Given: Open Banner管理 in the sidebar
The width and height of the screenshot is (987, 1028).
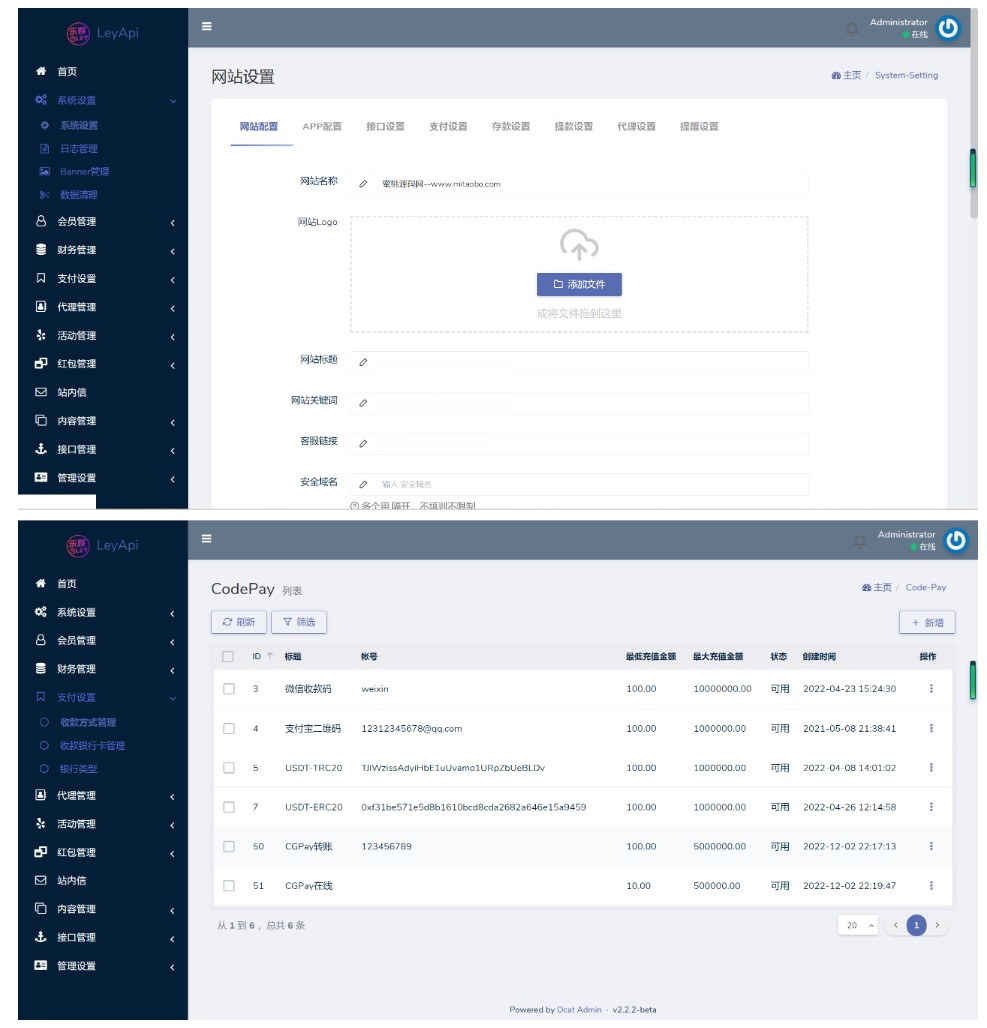Looking at the screenshot, I should point(84,172).
